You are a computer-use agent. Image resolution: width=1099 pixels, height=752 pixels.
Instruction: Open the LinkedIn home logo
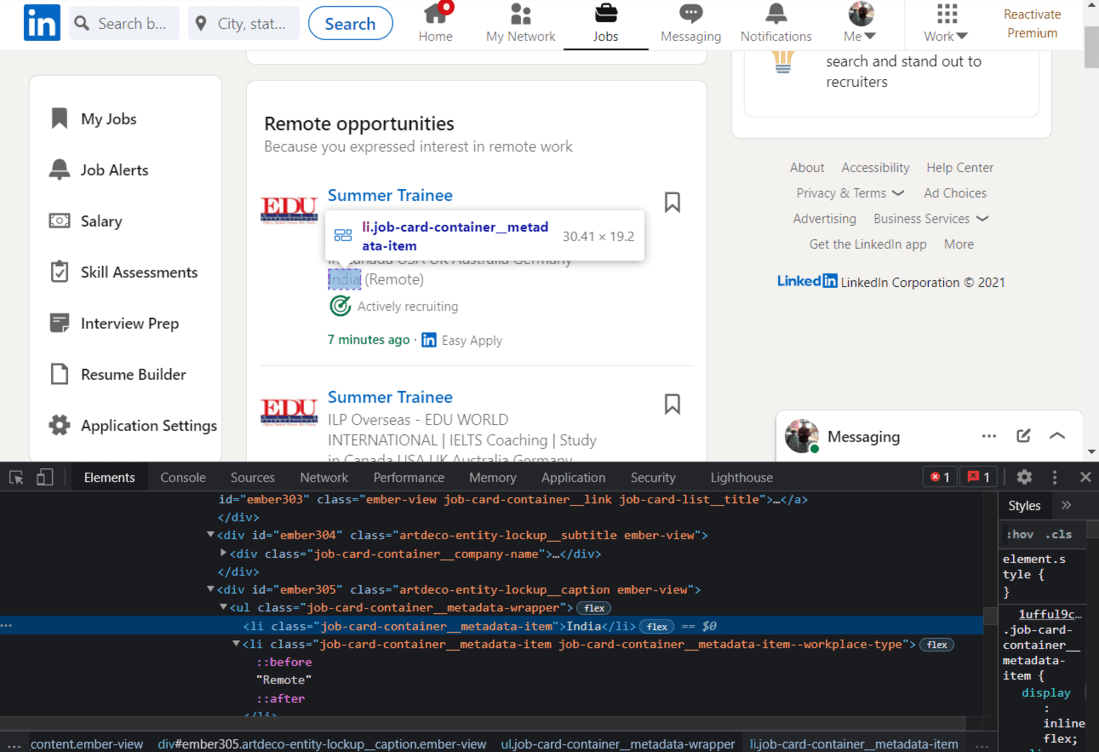tap(42, 23)
